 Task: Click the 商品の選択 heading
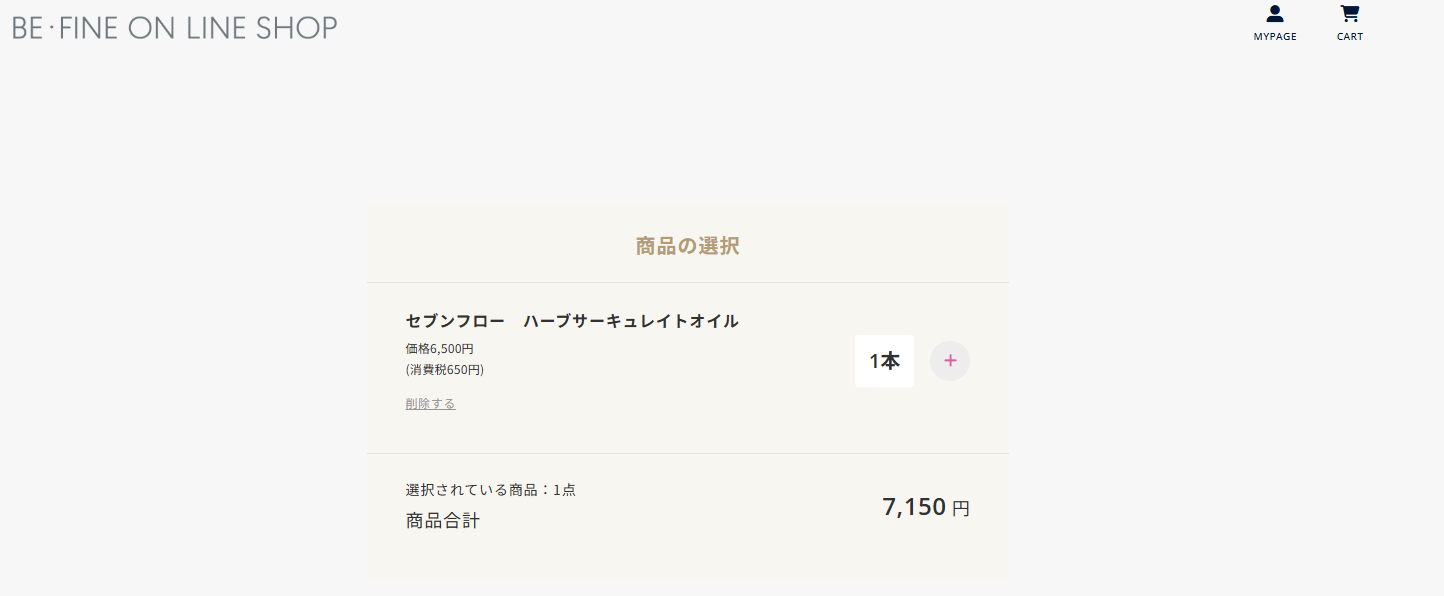pos(688,246)
